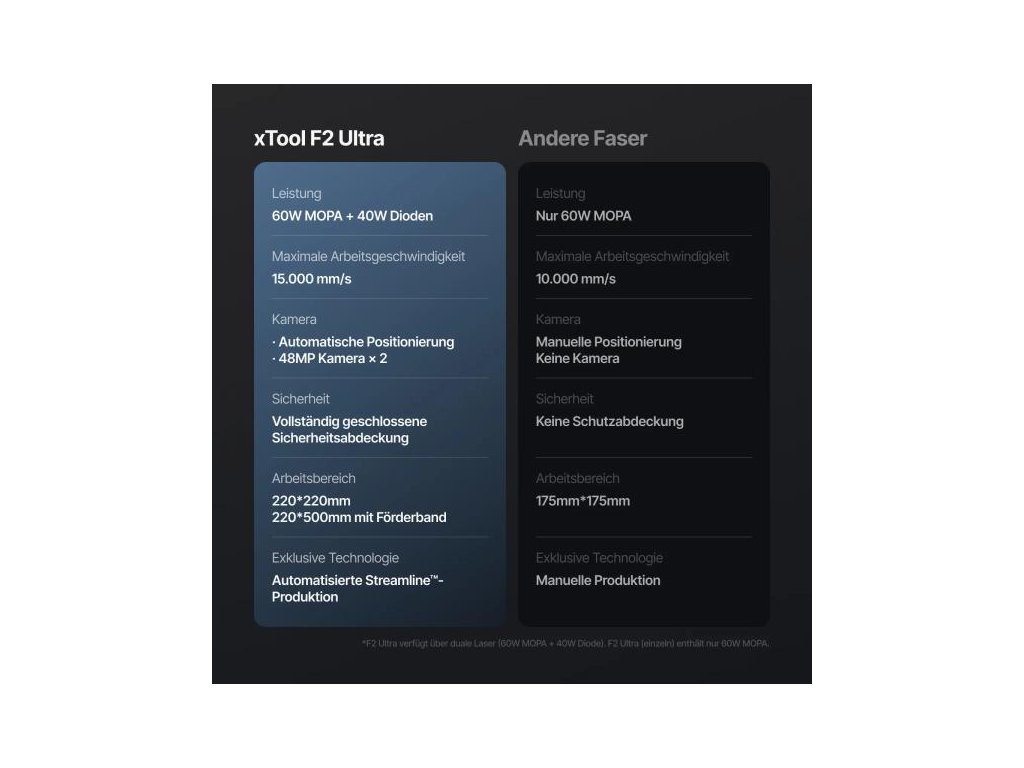Click the "Manuelle Produktion" value

(598, 580)
